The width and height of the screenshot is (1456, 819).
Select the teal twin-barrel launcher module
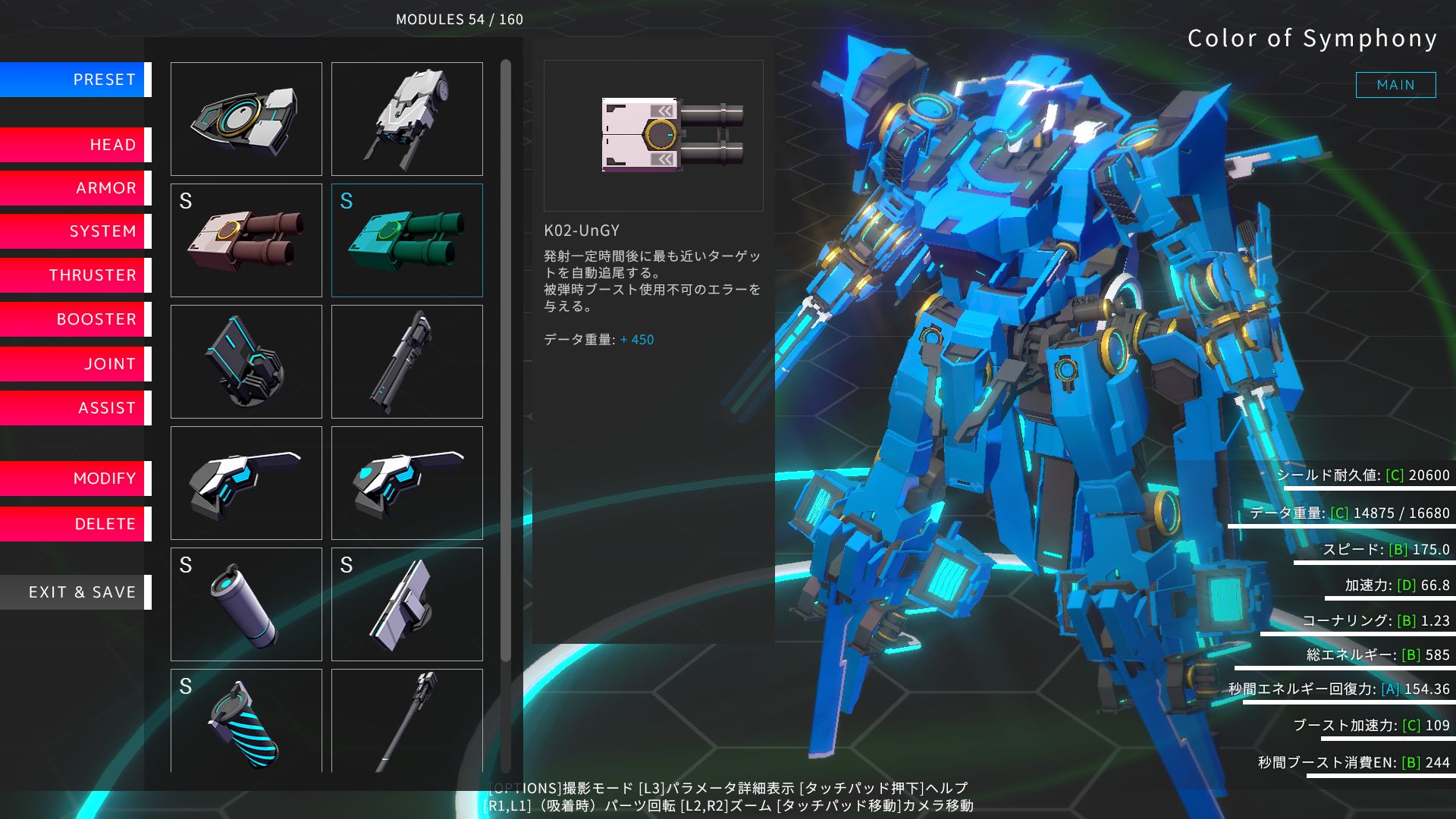tap(407, 240)
